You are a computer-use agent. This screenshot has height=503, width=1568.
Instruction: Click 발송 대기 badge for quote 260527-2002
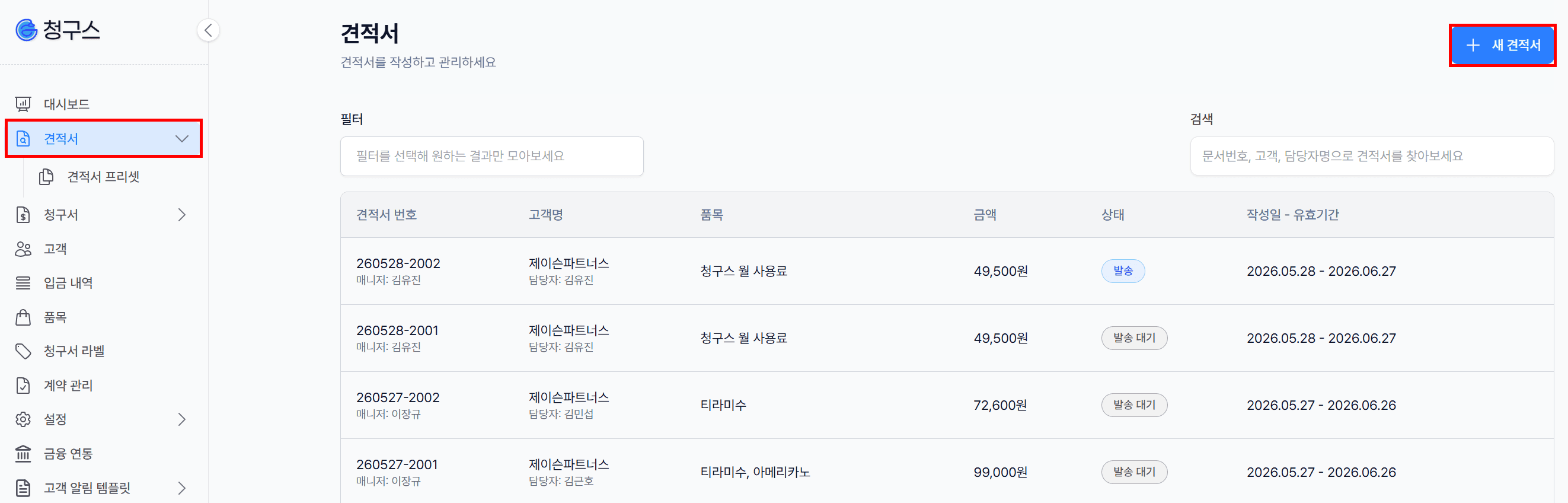point(1134,405)
